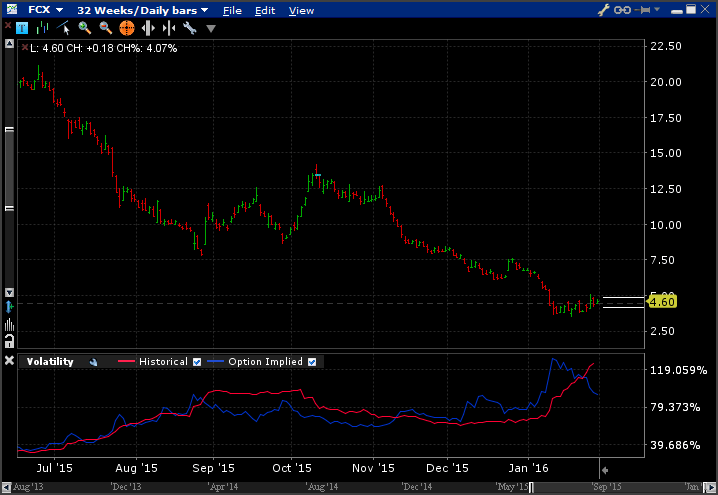Open the FCX symbol dropdown
The height and width of the screenshot is (495, 718).
pyautogui.click(x=46, y=10)
